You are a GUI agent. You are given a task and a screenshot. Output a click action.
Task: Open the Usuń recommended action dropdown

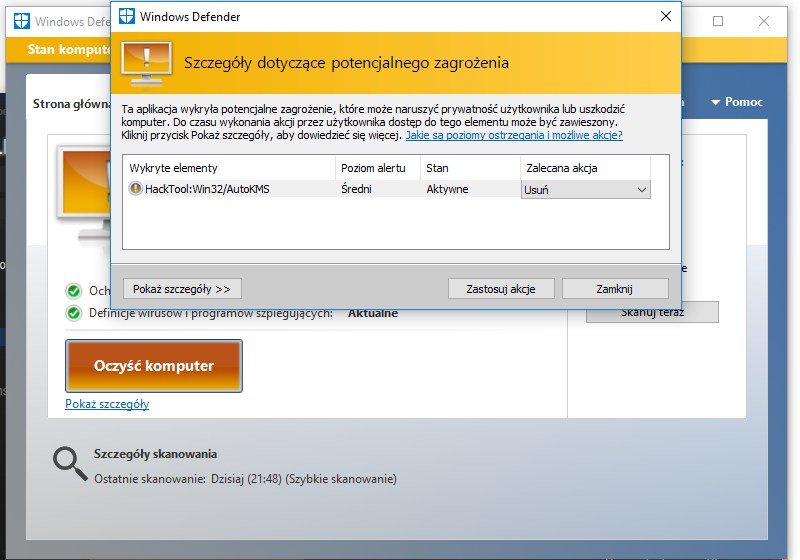[585, 190]
